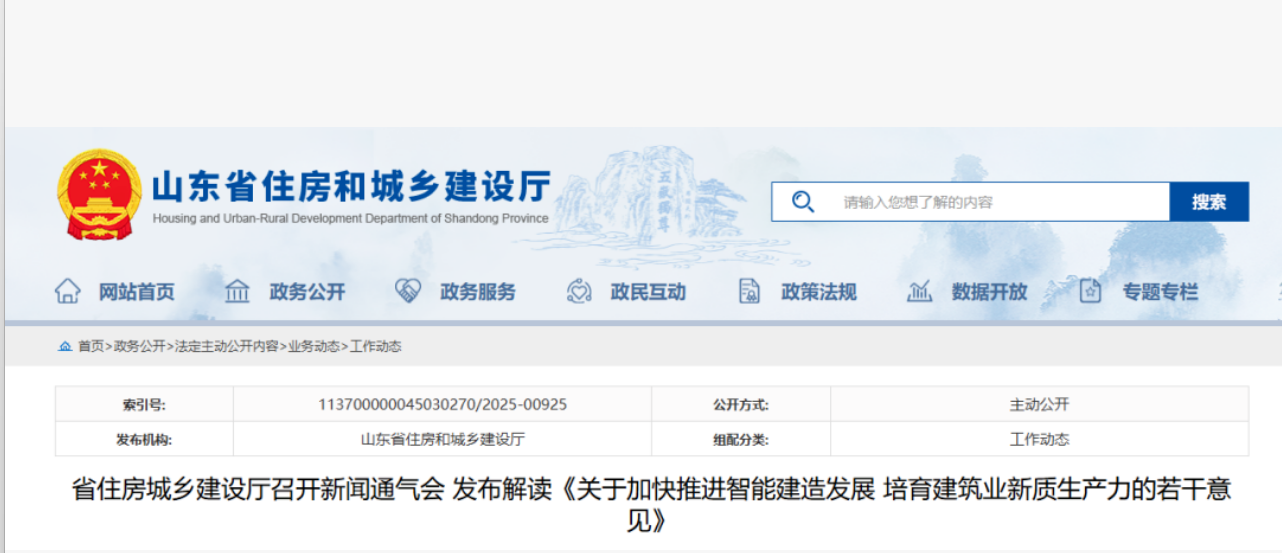The image size is (1282, 553).
Task: Click the handshake icon beside 政务服务
Action: pos(408,291)
